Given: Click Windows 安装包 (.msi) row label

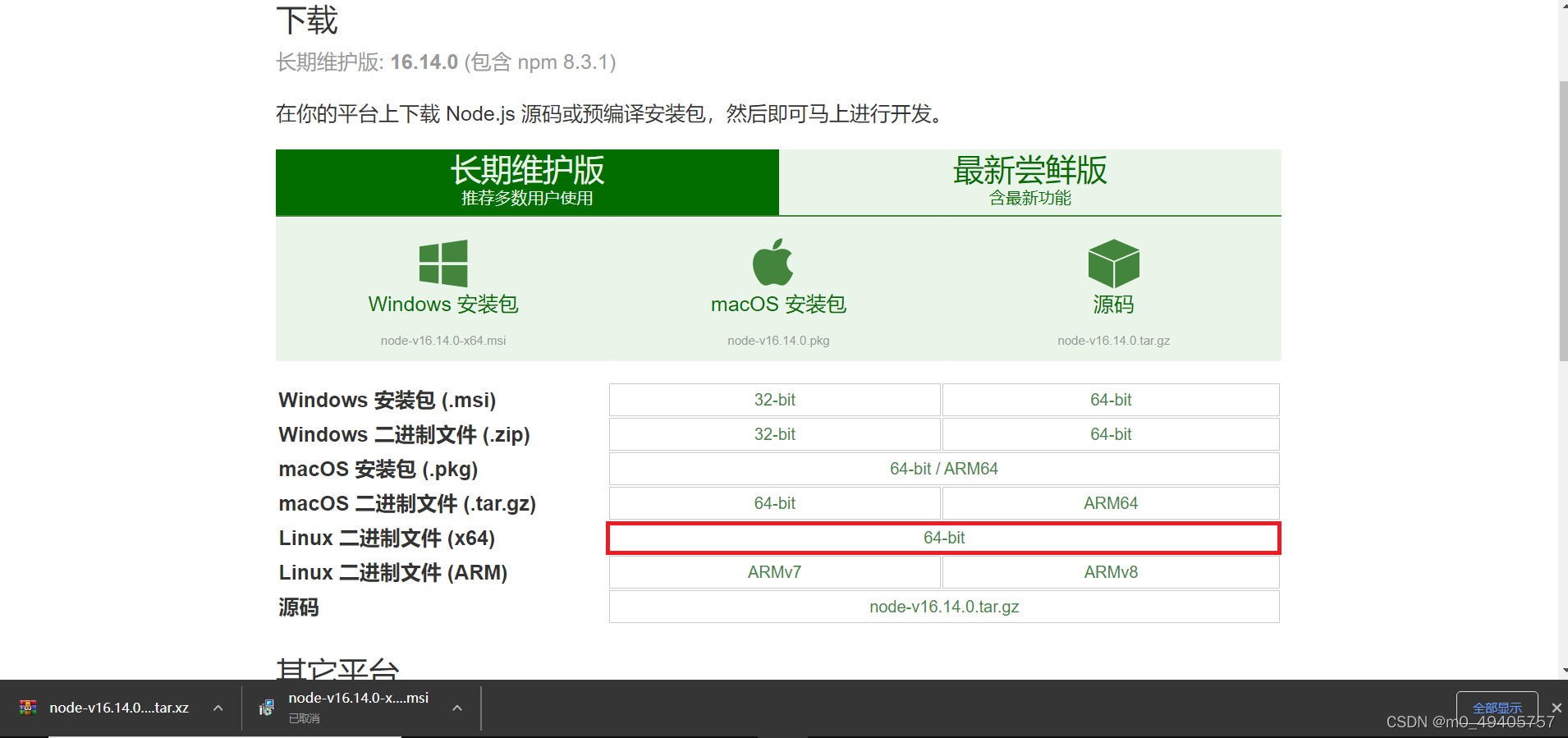Looking at the screenshot, I should pyautogui.click(x=387, y=401).
